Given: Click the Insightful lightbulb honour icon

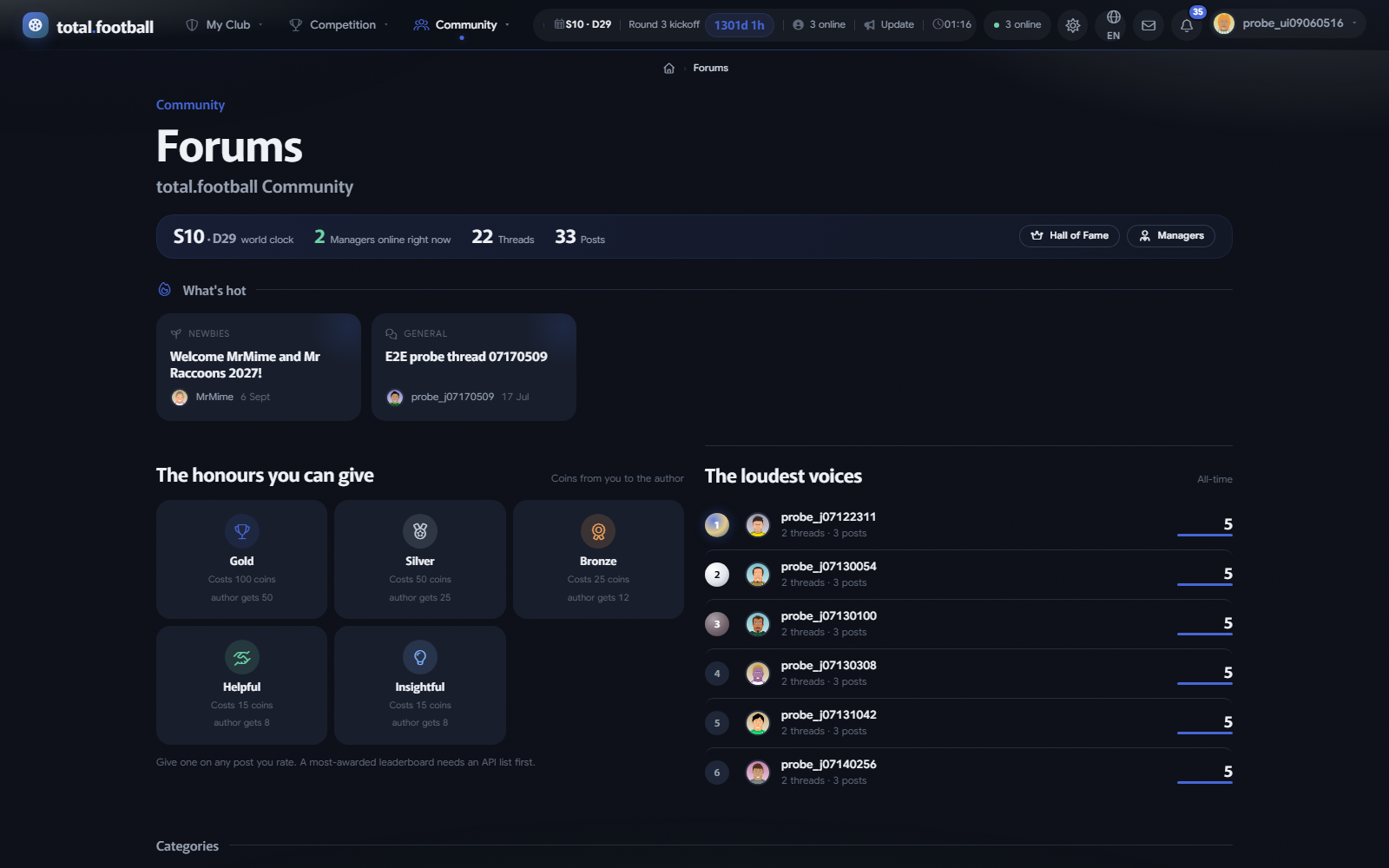Looking at the screenshot, I should click(x=420, y=657).
